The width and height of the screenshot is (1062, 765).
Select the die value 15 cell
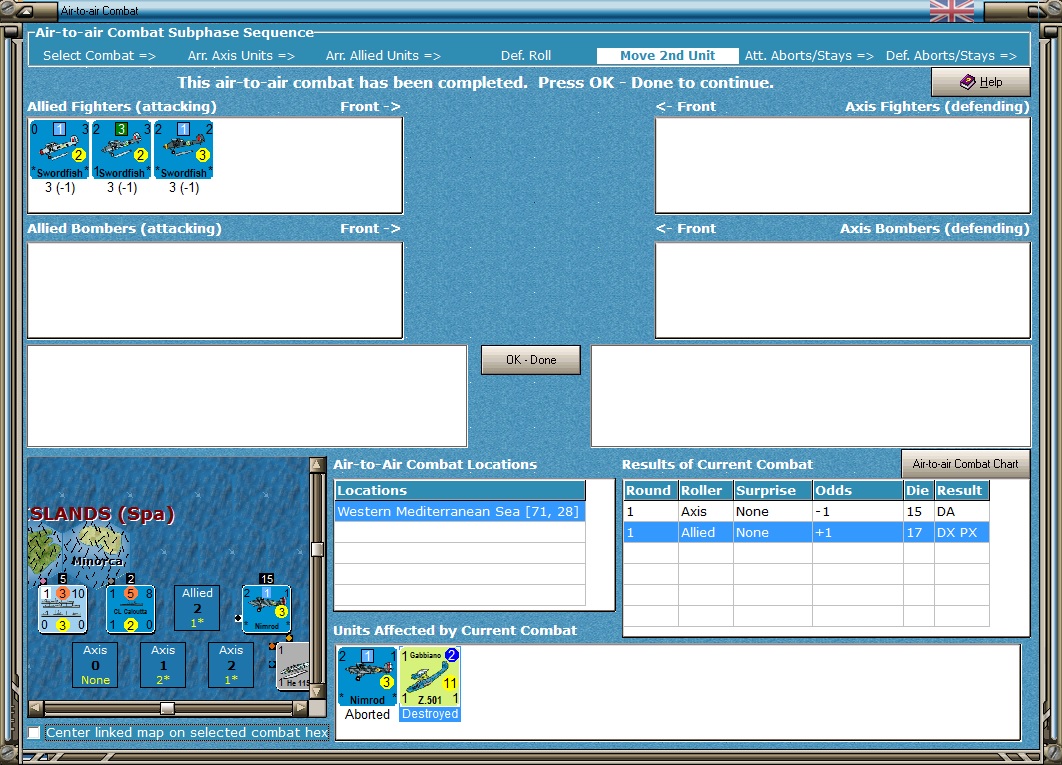[918, 512]
